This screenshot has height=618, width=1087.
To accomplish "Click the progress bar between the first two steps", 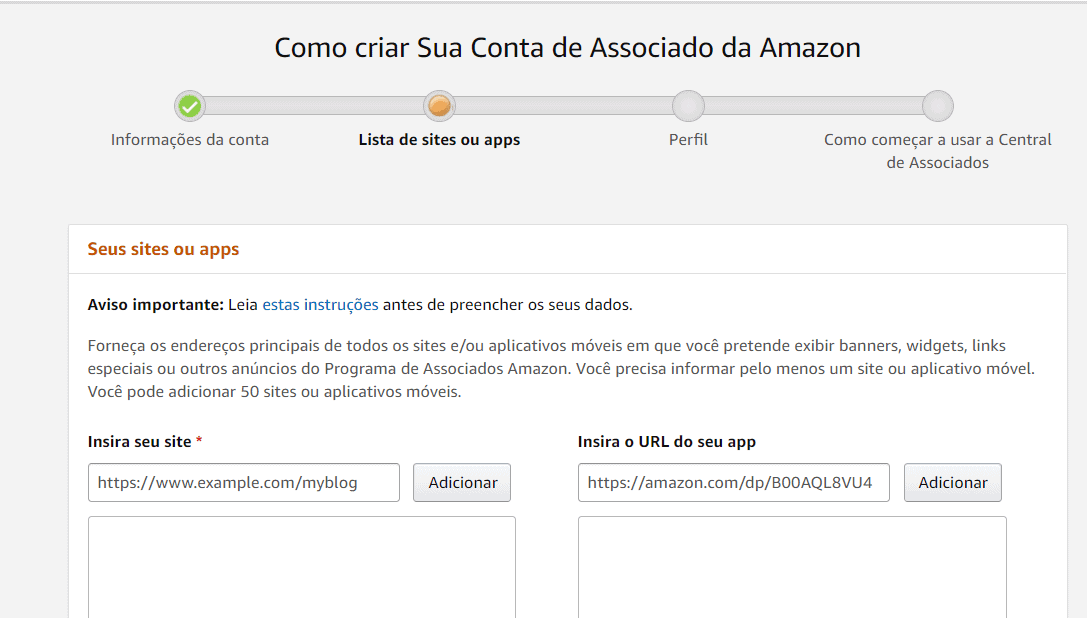I will [x=314, y=106].
